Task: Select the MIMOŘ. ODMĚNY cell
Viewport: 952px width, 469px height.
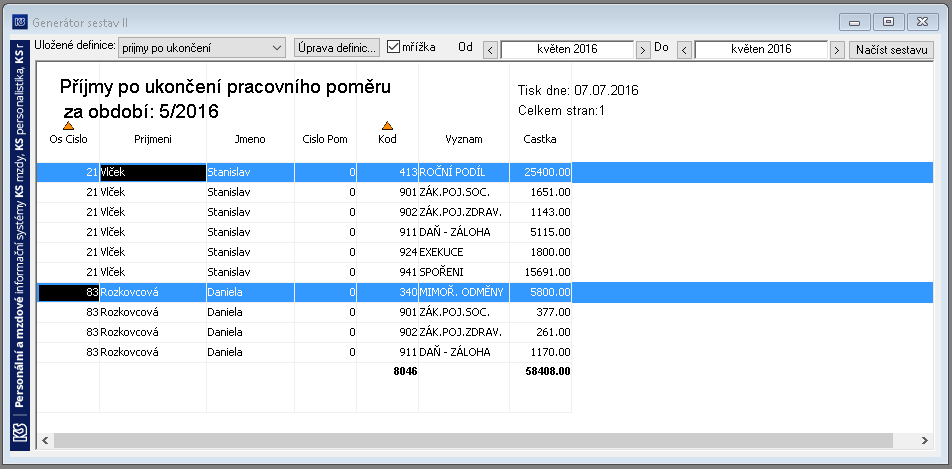Action: pyautogui.click(x=464, y=292)
